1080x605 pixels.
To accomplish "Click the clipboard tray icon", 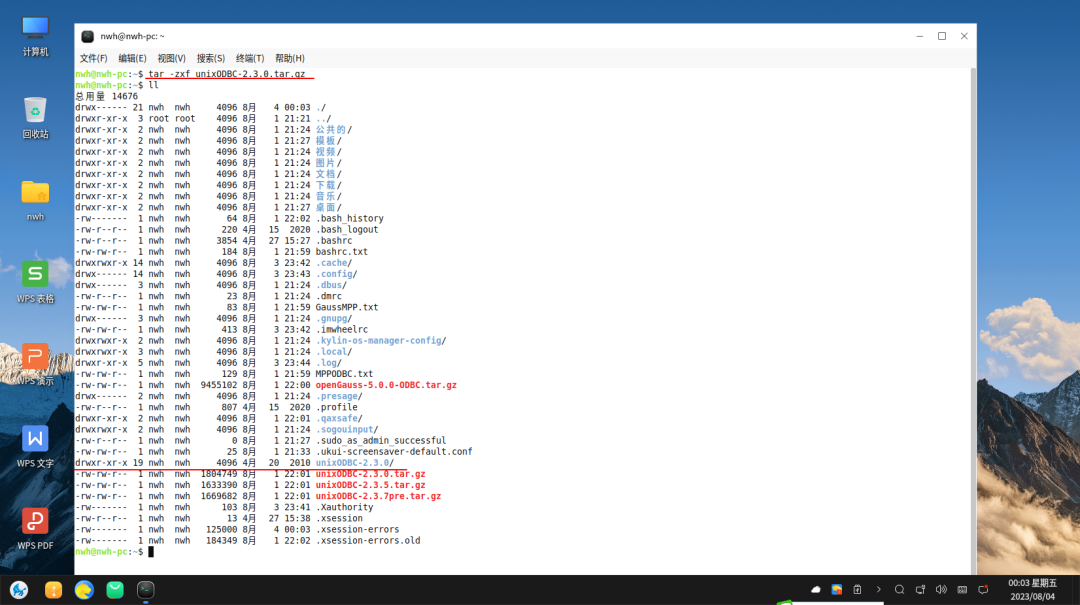I will (x=858, y=590).
